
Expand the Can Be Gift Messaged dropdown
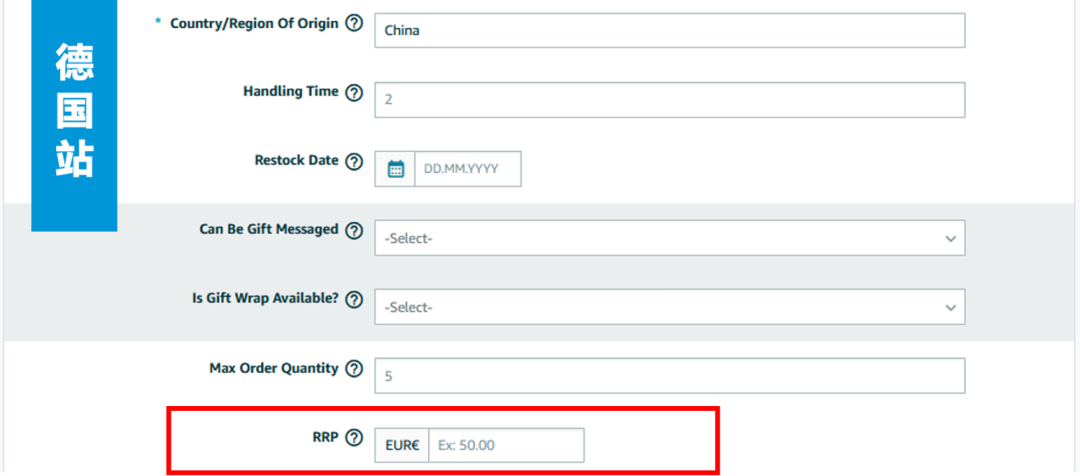pyautogui.click(x=669, y=238)
